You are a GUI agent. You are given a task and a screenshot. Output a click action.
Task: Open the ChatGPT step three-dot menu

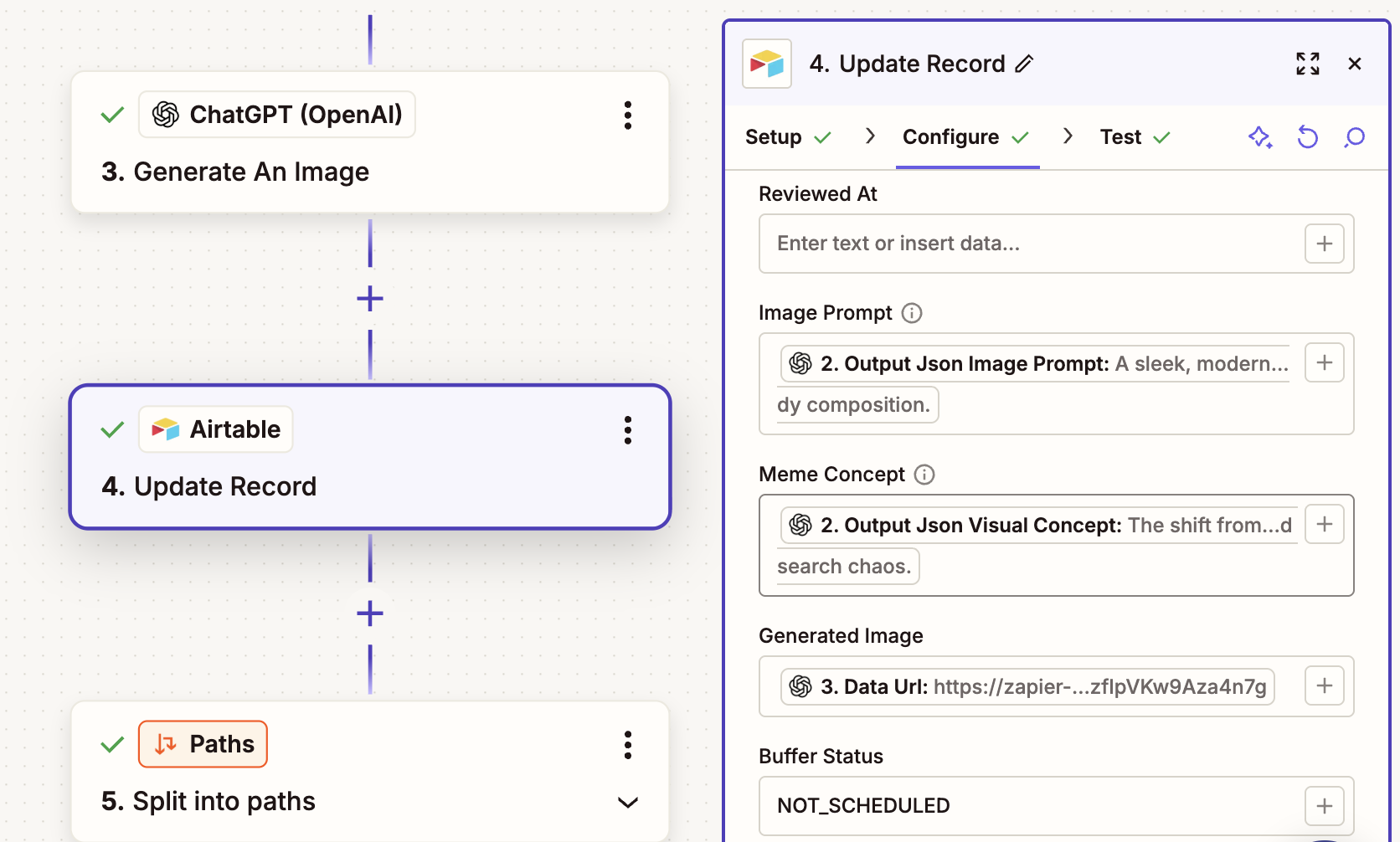pyautogui.click(x=627, y=115)
